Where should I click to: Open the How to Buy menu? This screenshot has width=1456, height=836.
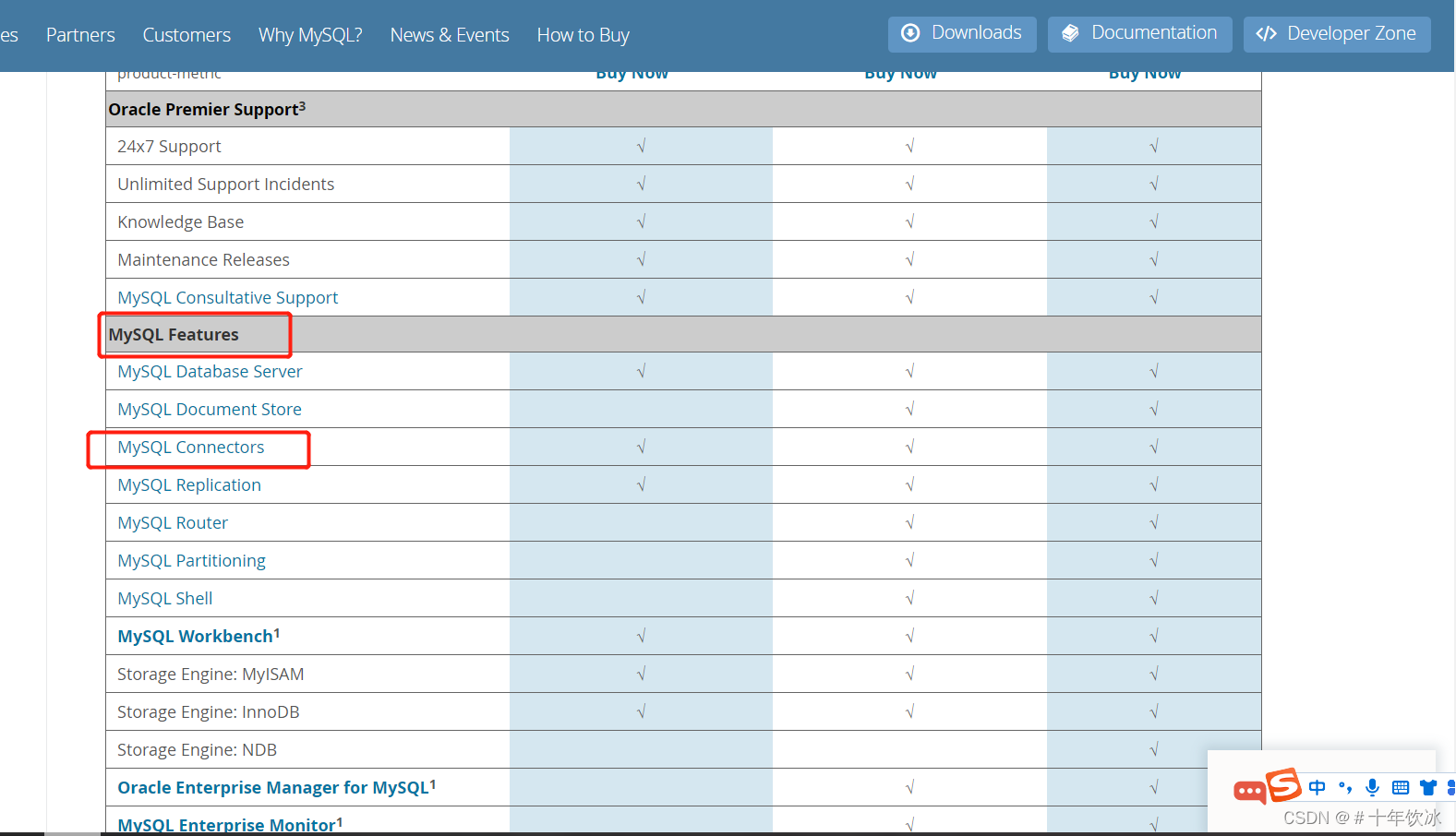(x=584, y=35)
